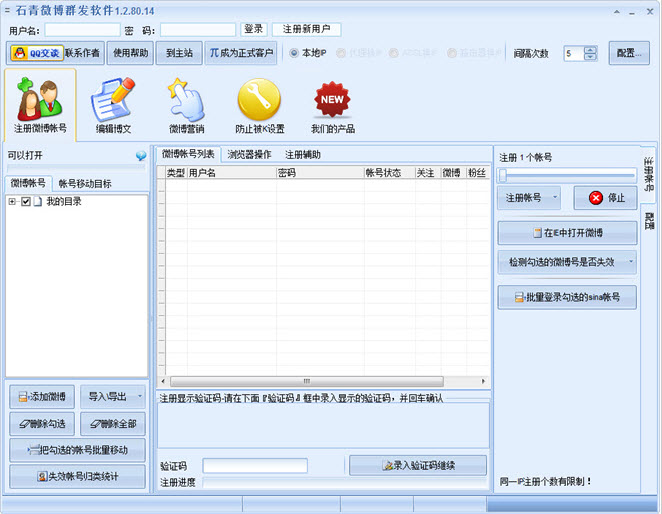Viewport: 662px width, 514px height.
Task: Open the 防止被K设置 wrench settings
Action: point(260,106)
